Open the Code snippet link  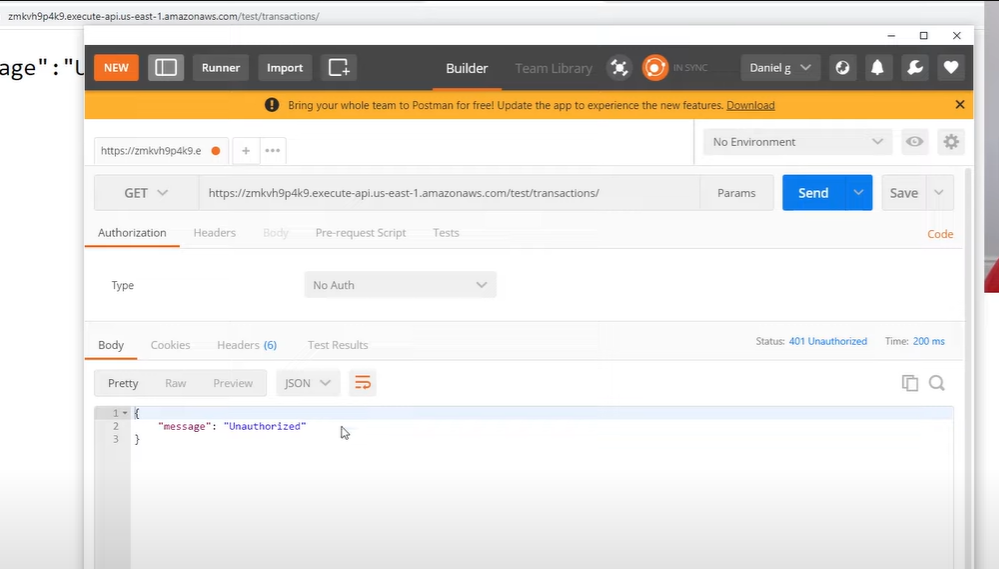pos(940,234)
